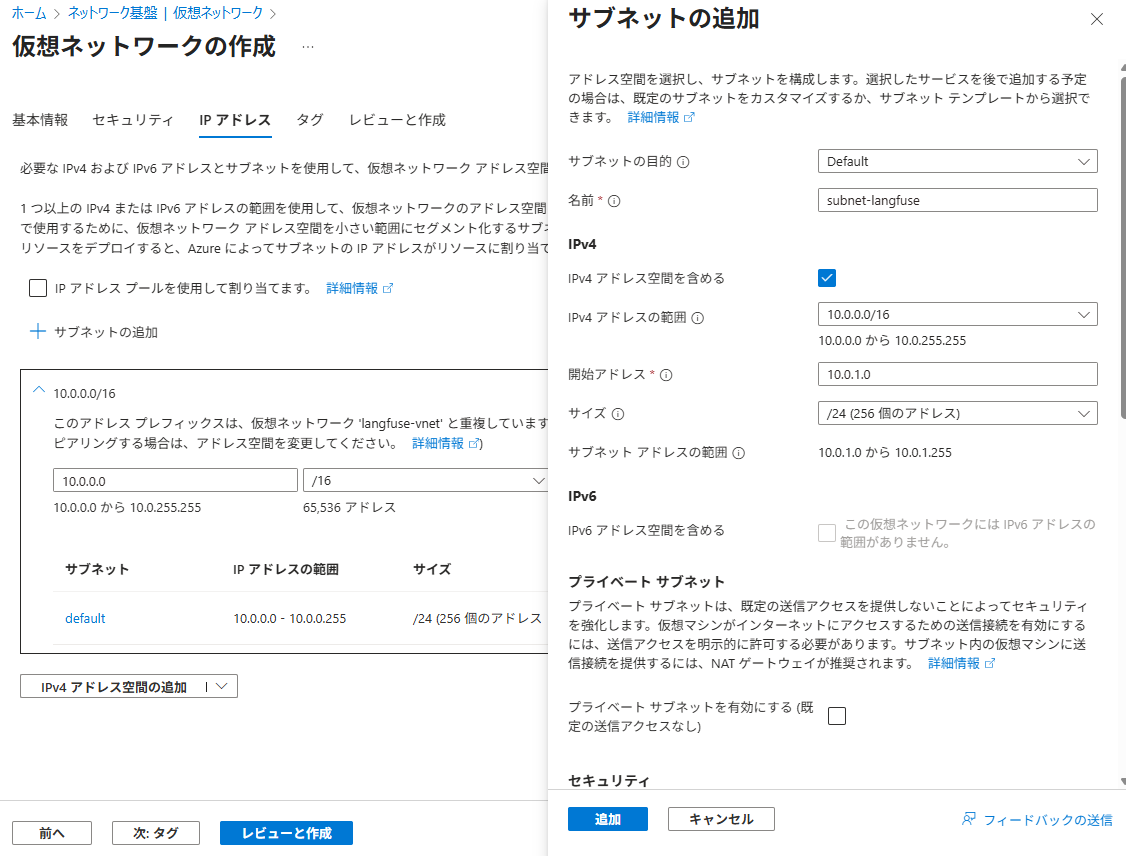Uncheck IPv4 アドレス空間を含める
This screenshot has height=856, width=1126.
click(827, 278)
